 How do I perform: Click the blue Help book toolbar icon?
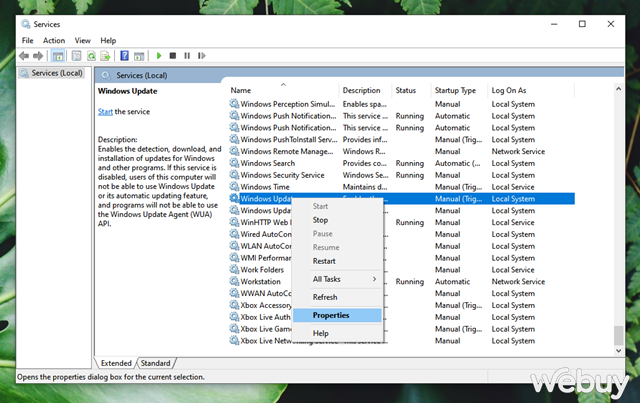(x=124, y=56)
